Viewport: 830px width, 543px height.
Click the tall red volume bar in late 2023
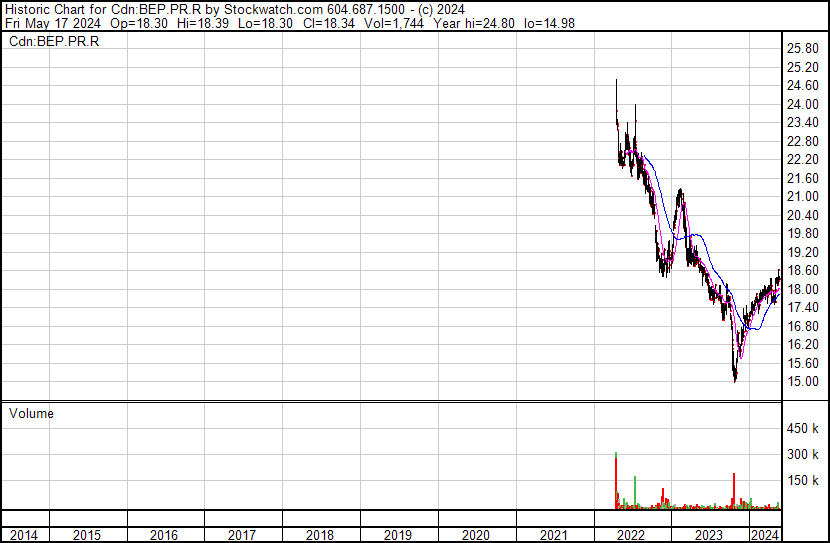pyautogui.click(x=734, y=491)
